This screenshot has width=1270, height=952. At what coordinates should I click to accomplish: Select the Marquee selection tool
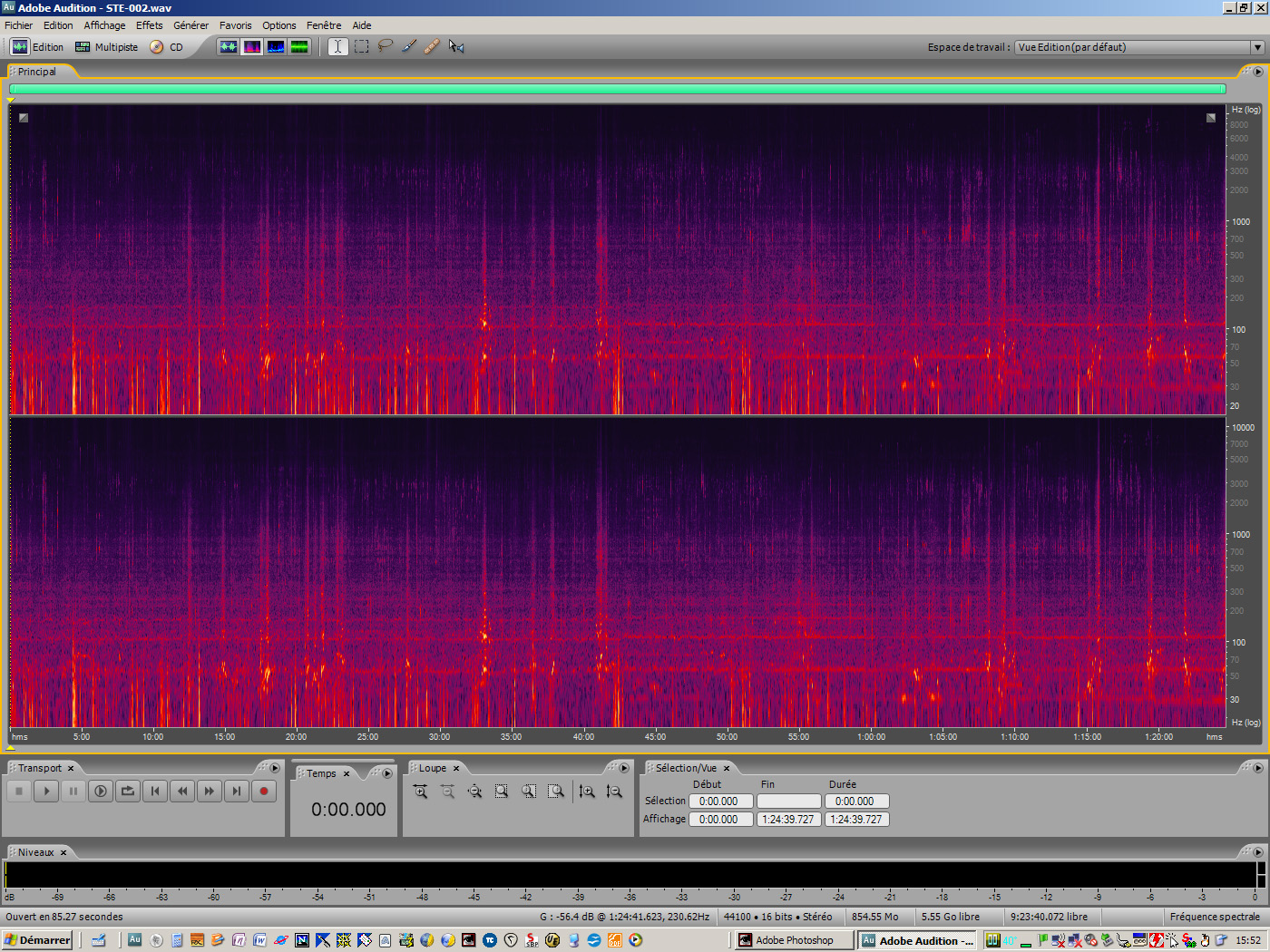coord(360,46)
